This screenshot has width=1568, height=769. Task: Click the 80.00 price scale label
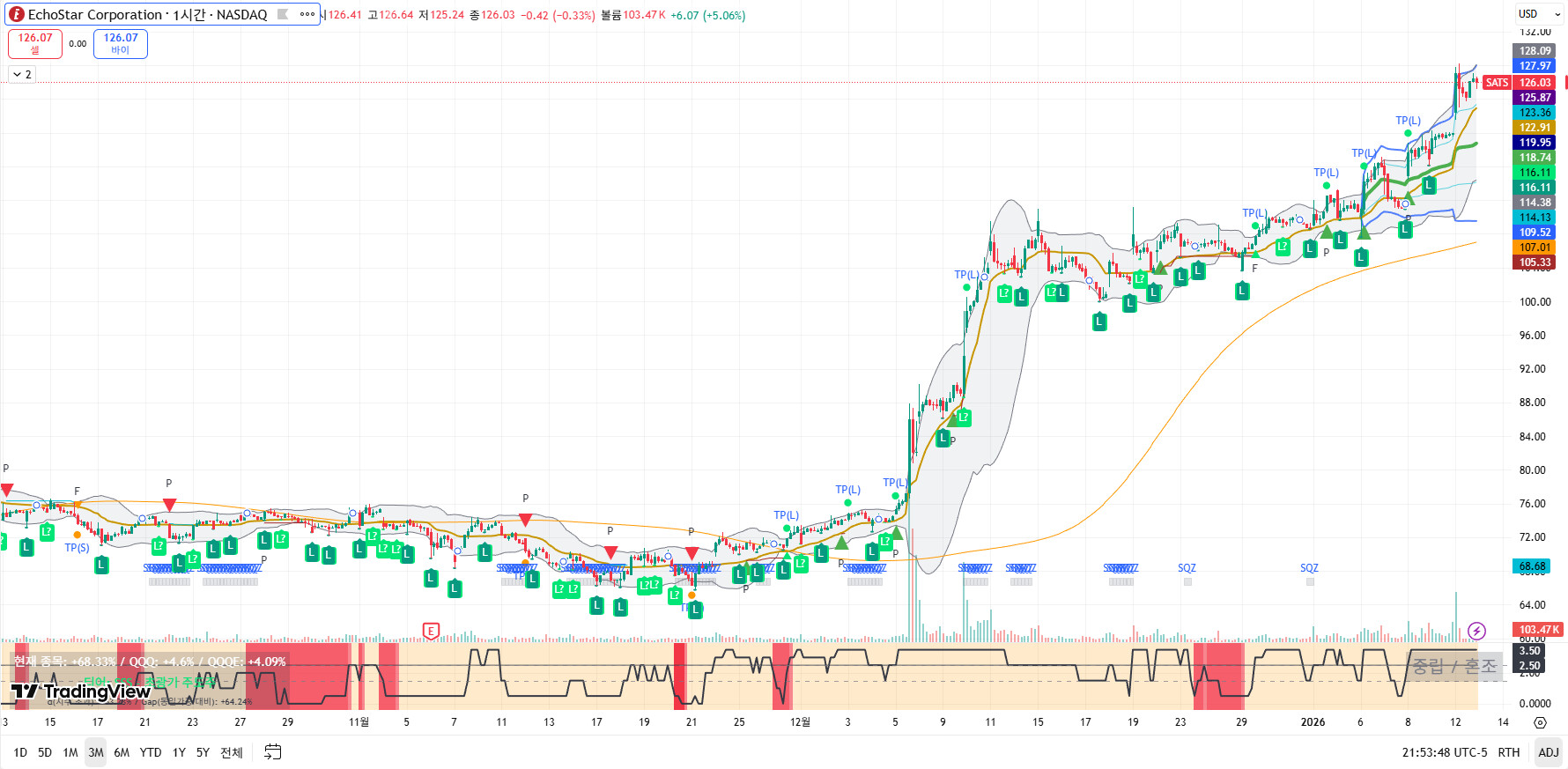1532,470
